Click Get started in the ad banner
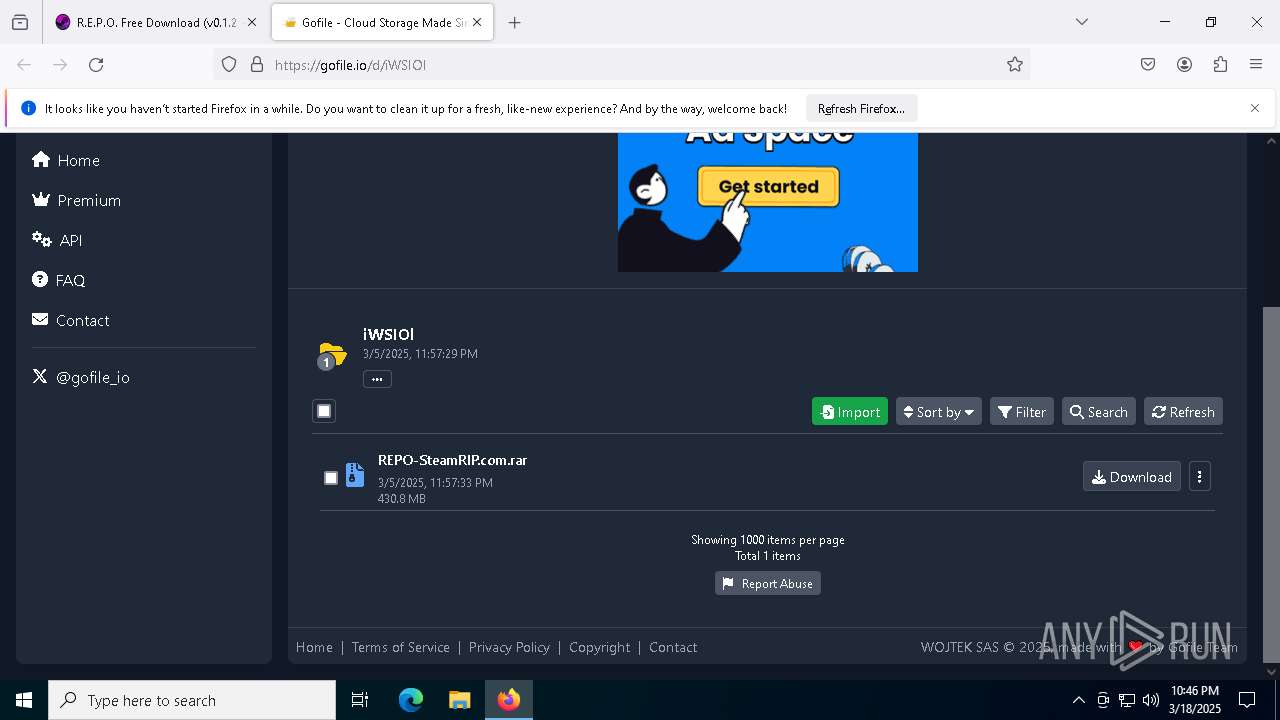Viewport: 1280px width, 720px height. point(768,187)
